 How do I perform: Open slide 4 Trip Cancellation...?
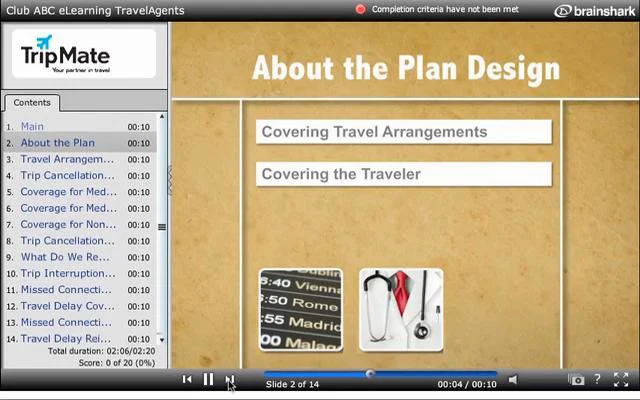point(68,176)
